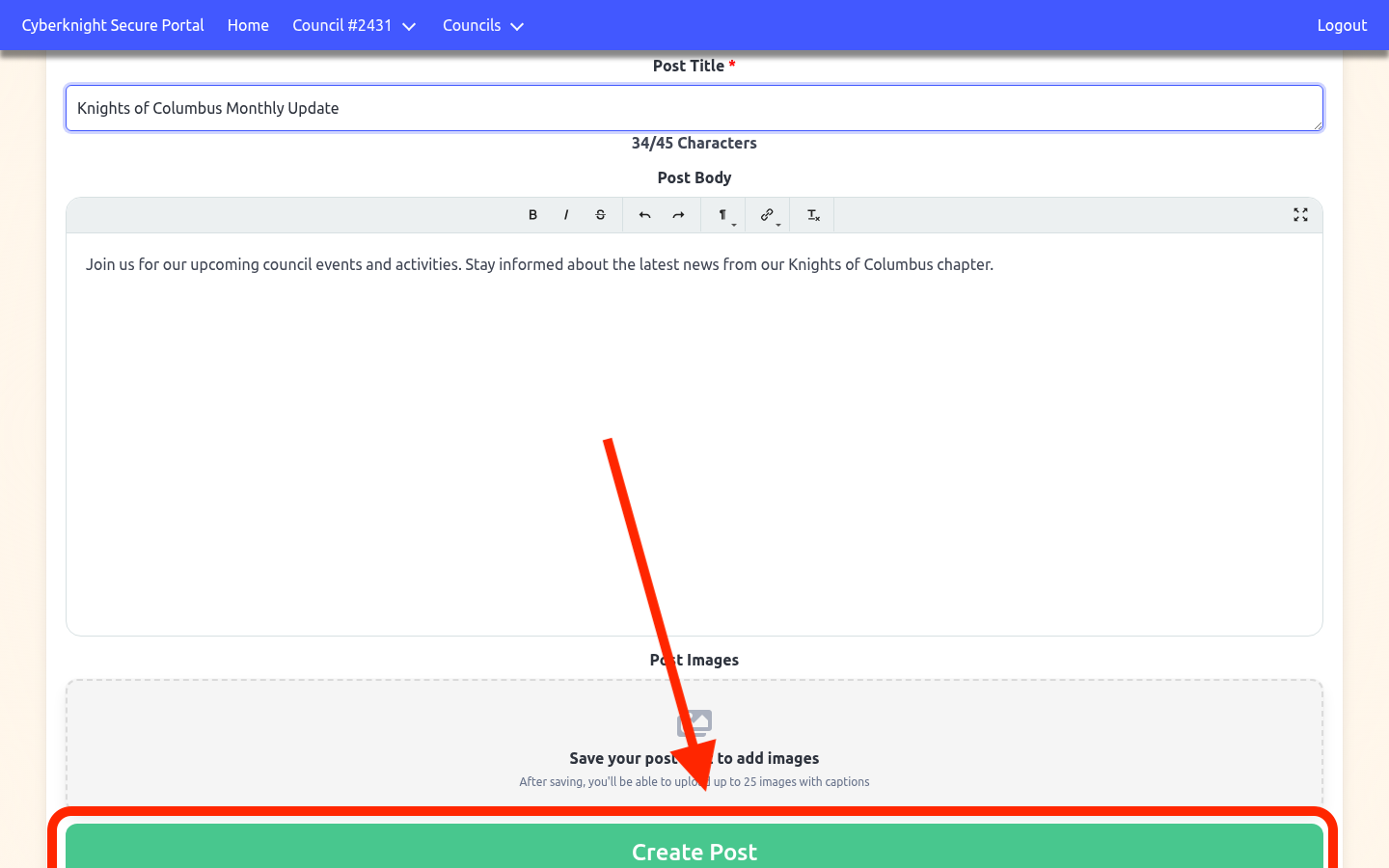Toggle strikethrough text formatting
1389x868 pixels.
[x=600, y=215]
